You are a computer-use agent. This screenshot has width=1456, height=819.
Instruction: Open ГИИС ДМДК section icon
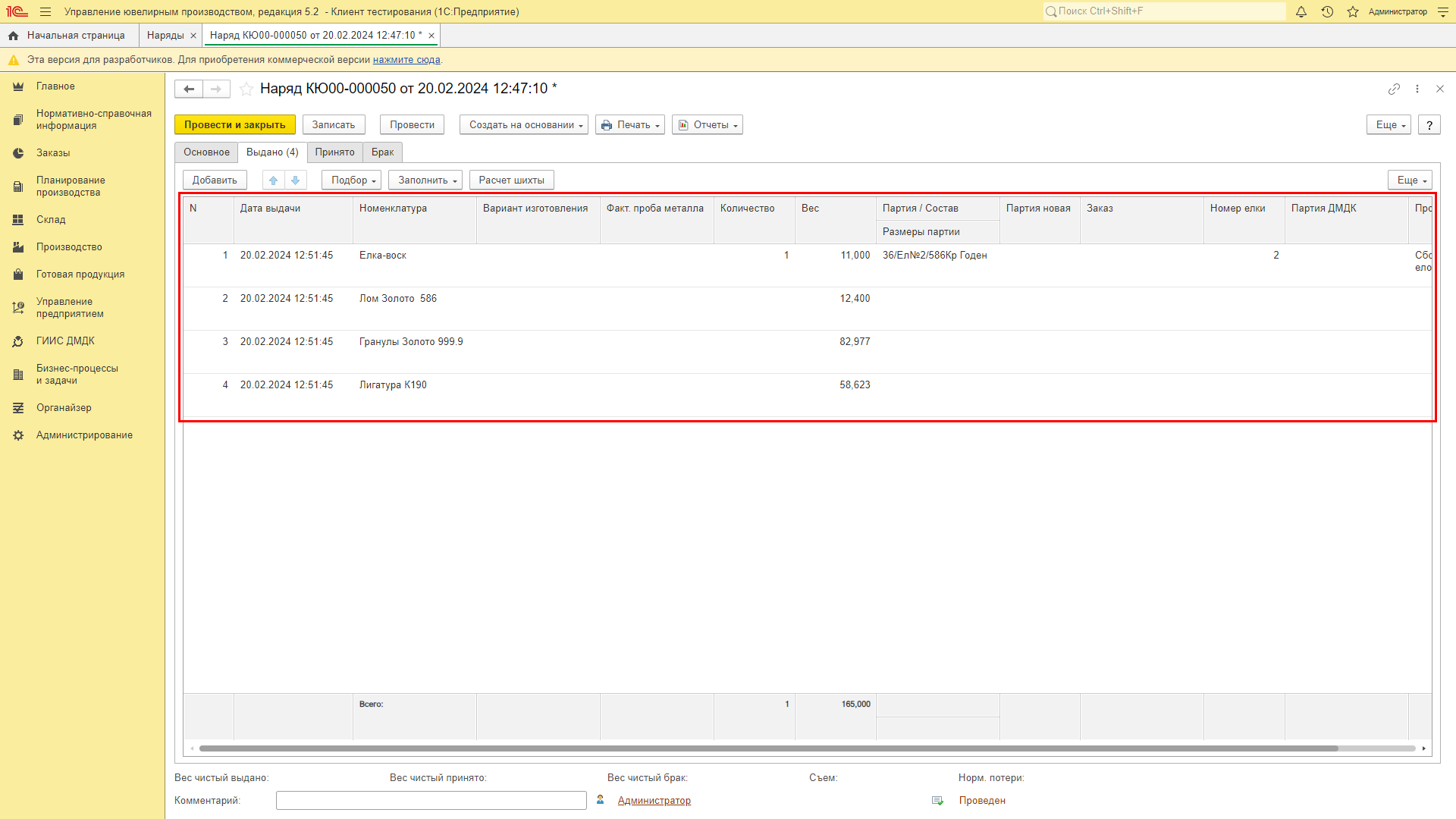click(18, 341)
